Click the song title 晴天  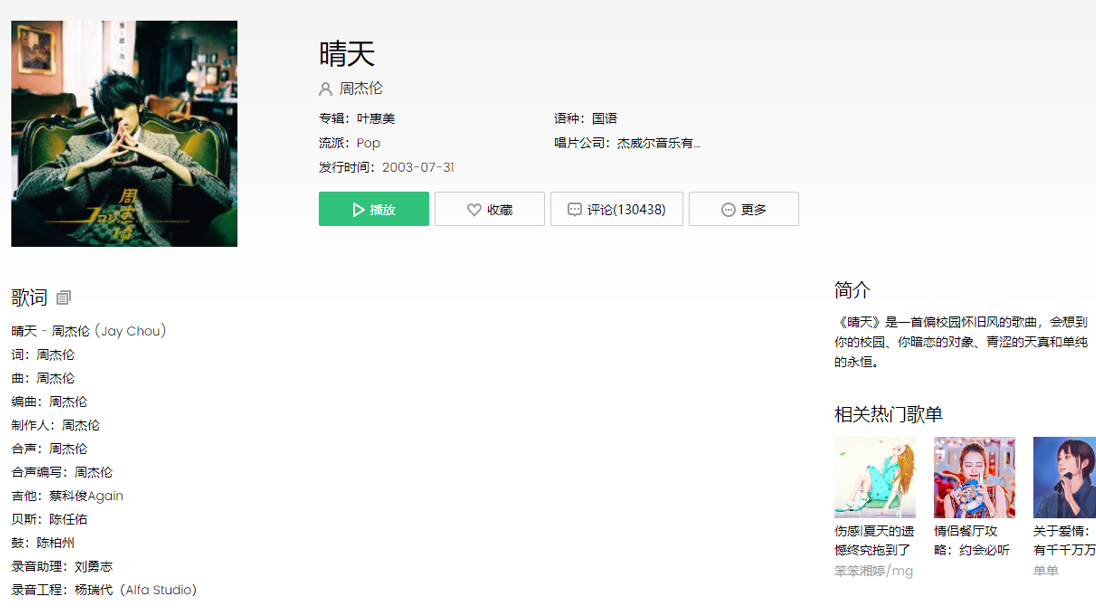(x=347, y=54)
